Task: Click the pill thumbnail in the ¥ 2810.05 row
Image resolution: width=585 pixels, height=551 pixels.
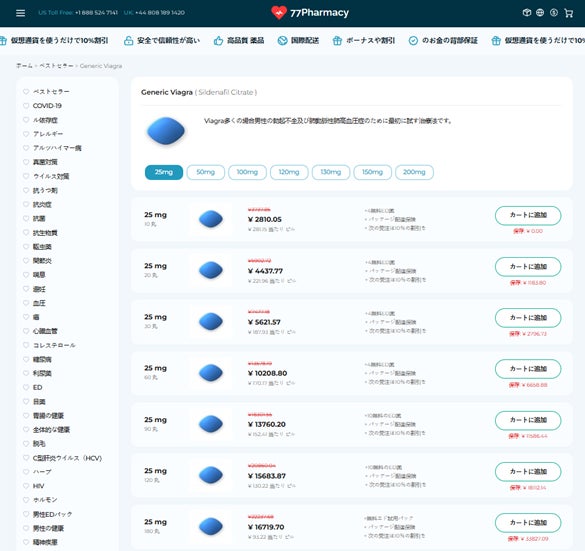Action: [211, 219]
